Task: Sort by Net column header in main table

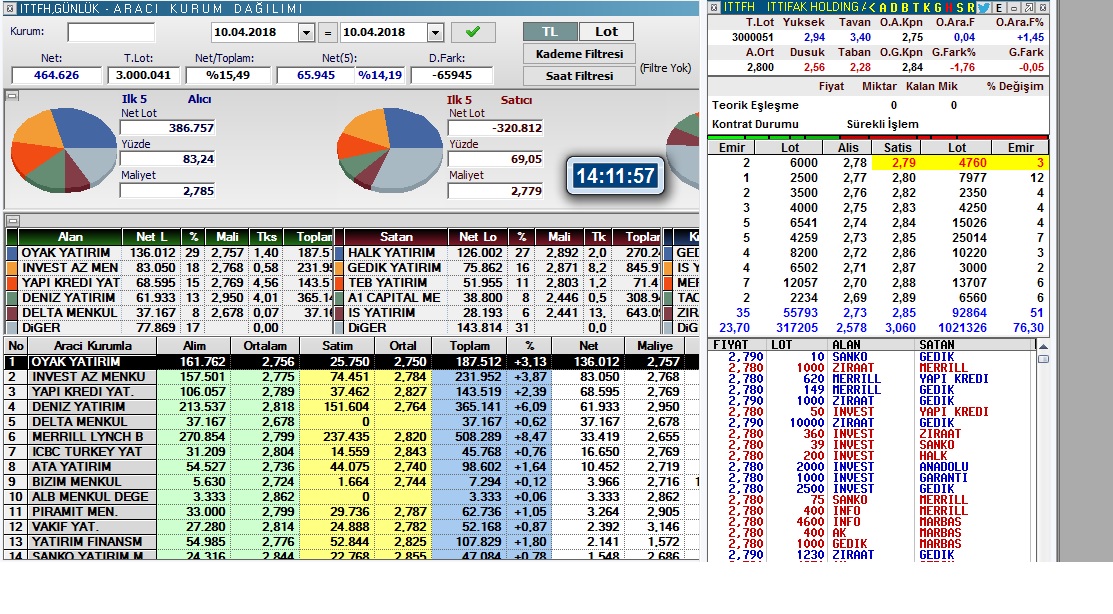Action: click(588, 346)
